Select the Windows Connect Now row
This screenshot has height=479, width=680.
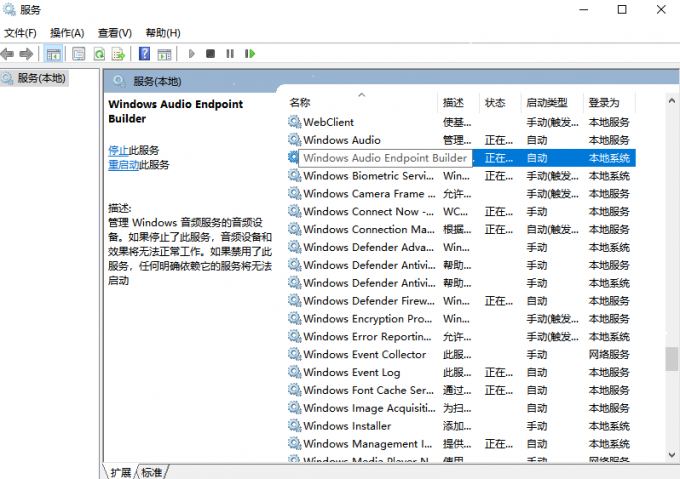coord(461,212)
